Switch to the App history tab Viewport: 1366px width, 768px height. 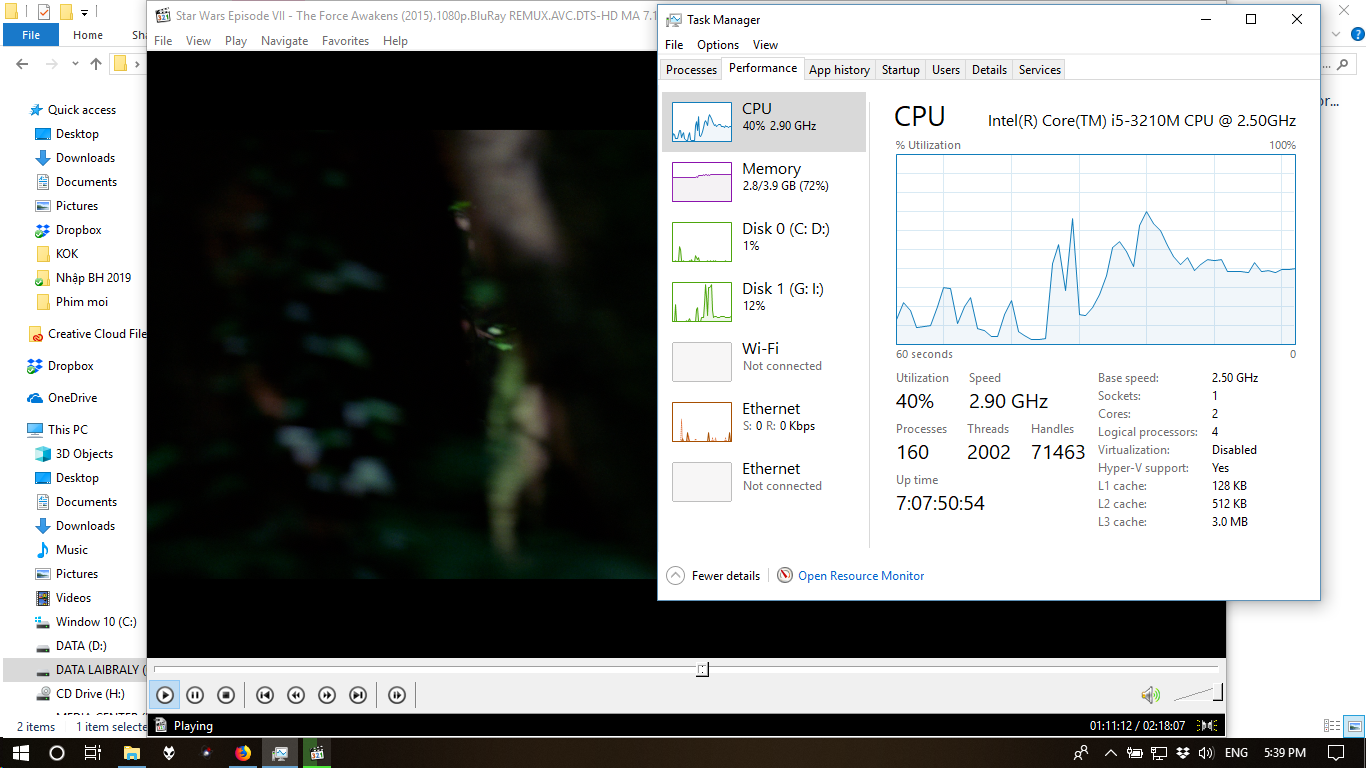coord(839,70)
